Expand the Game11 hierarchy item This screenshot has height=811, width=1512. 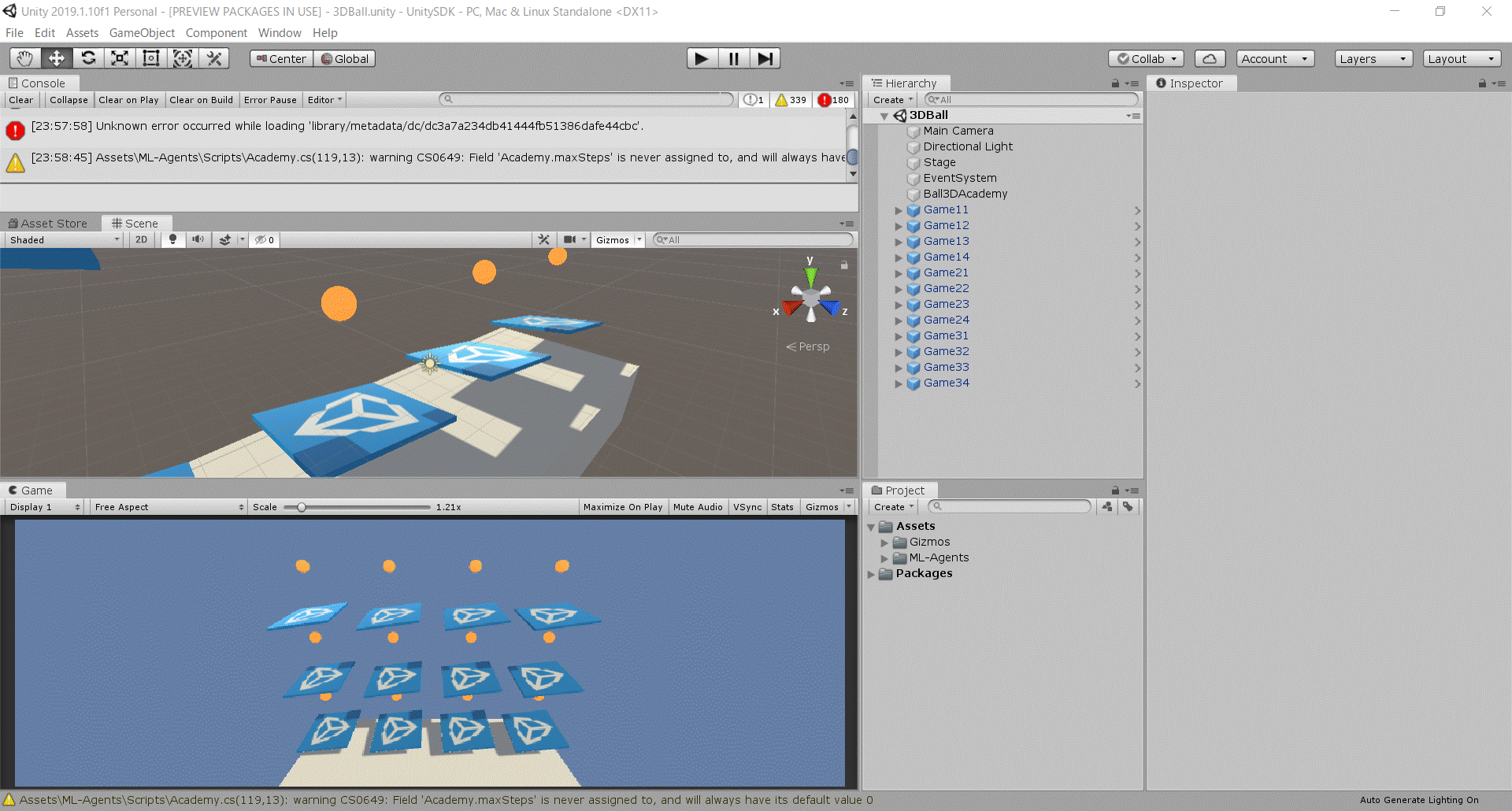click(899, 210)
